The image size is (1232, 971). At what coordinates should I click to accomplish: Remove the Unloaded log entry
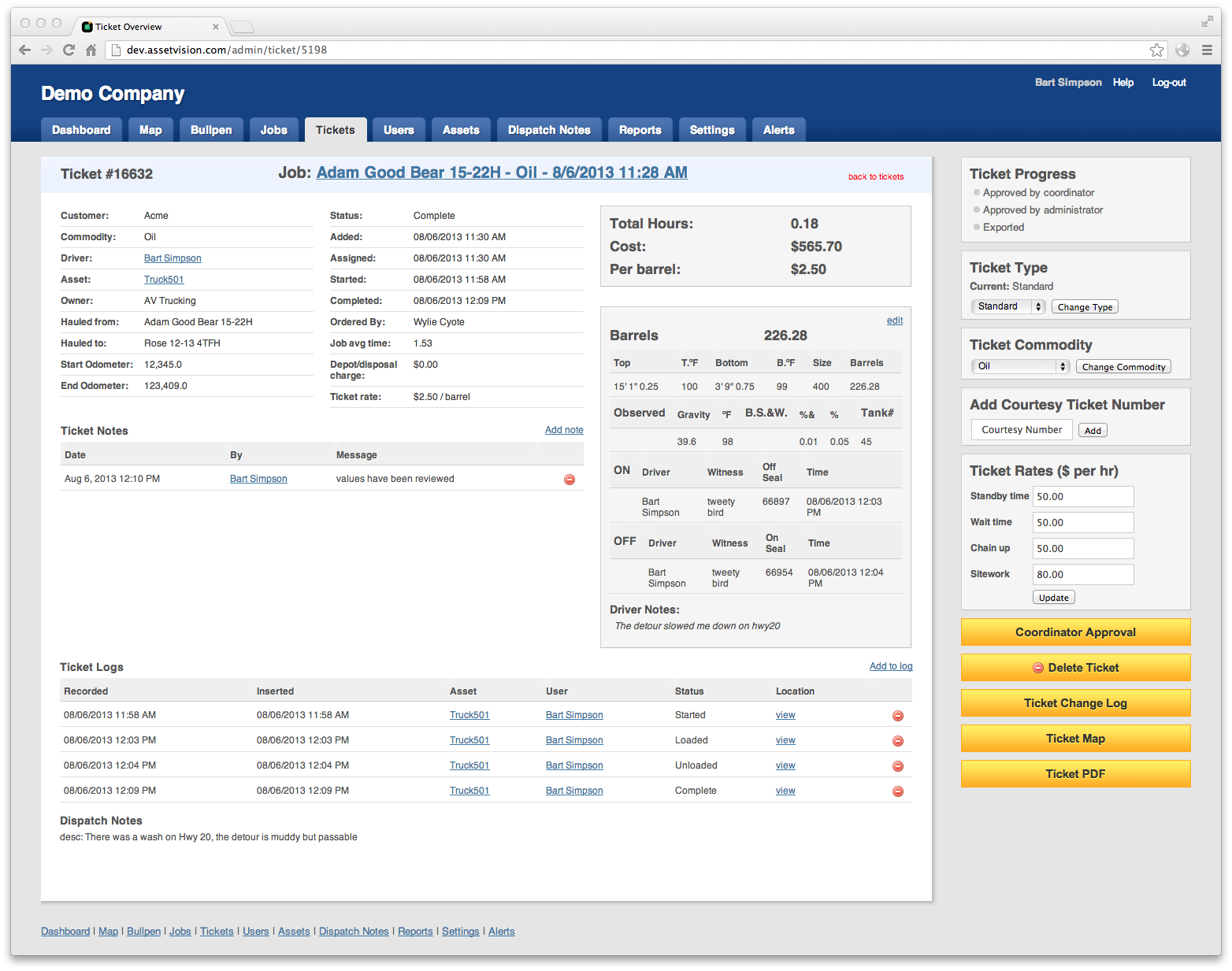pos(898,766)
